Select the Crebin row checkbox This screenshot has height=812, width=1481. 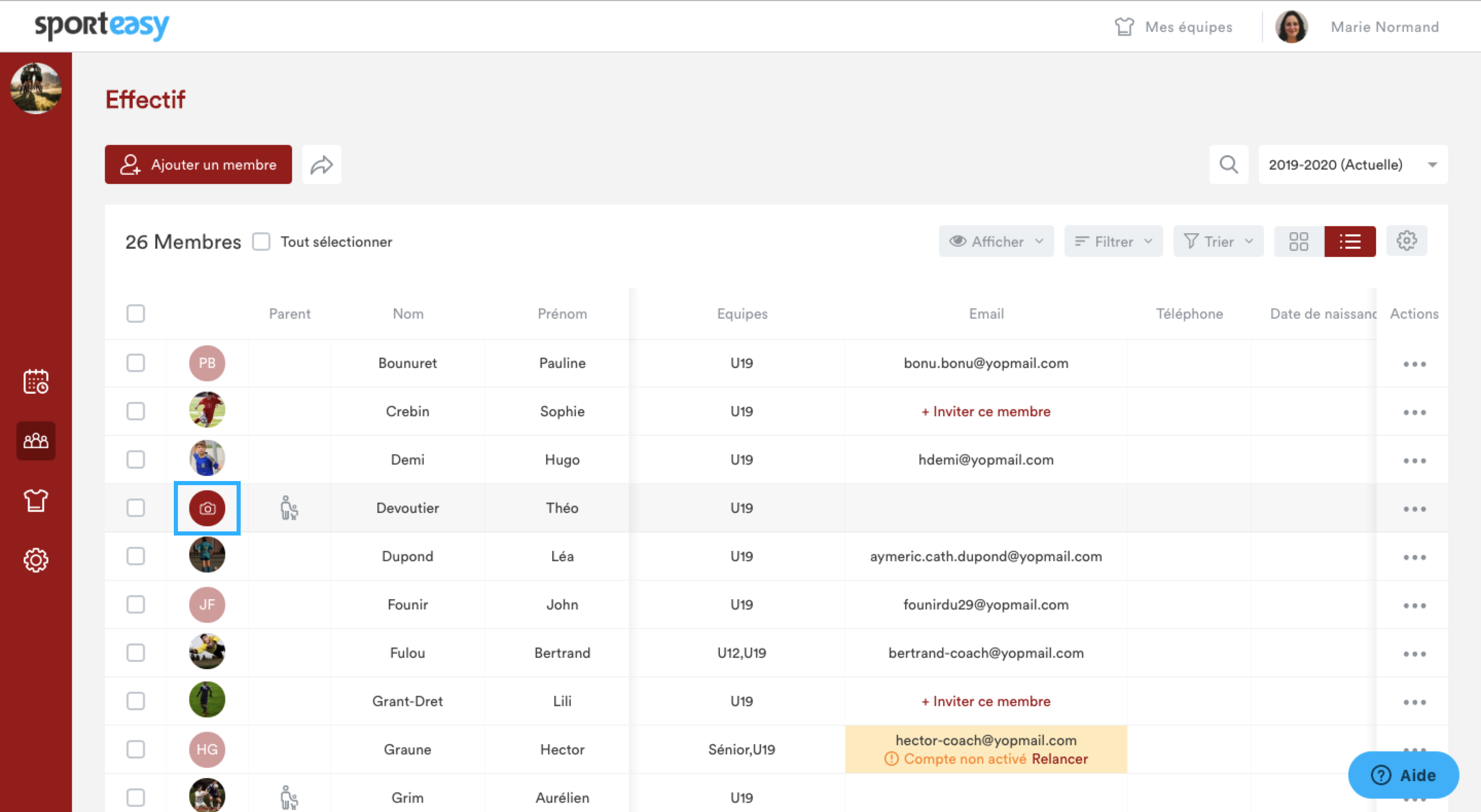click(x=136, y=412)
